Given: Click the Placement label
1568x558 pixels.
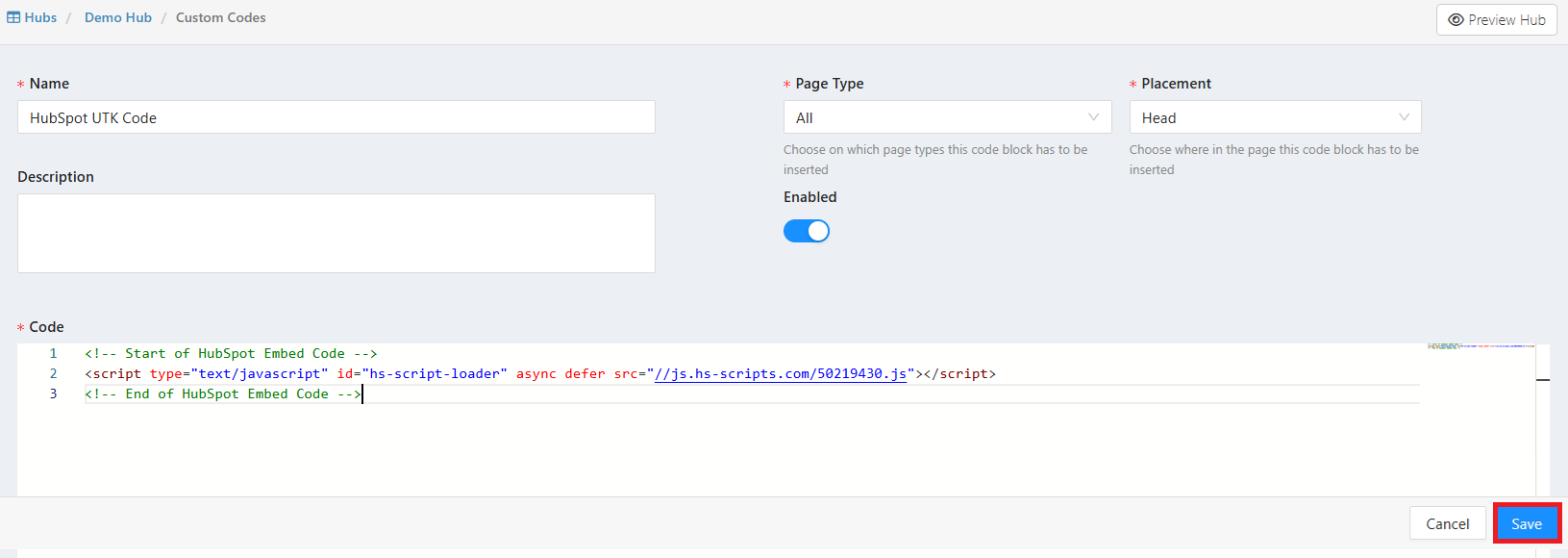Looking at the screenshot, I should pos(1176,84).
